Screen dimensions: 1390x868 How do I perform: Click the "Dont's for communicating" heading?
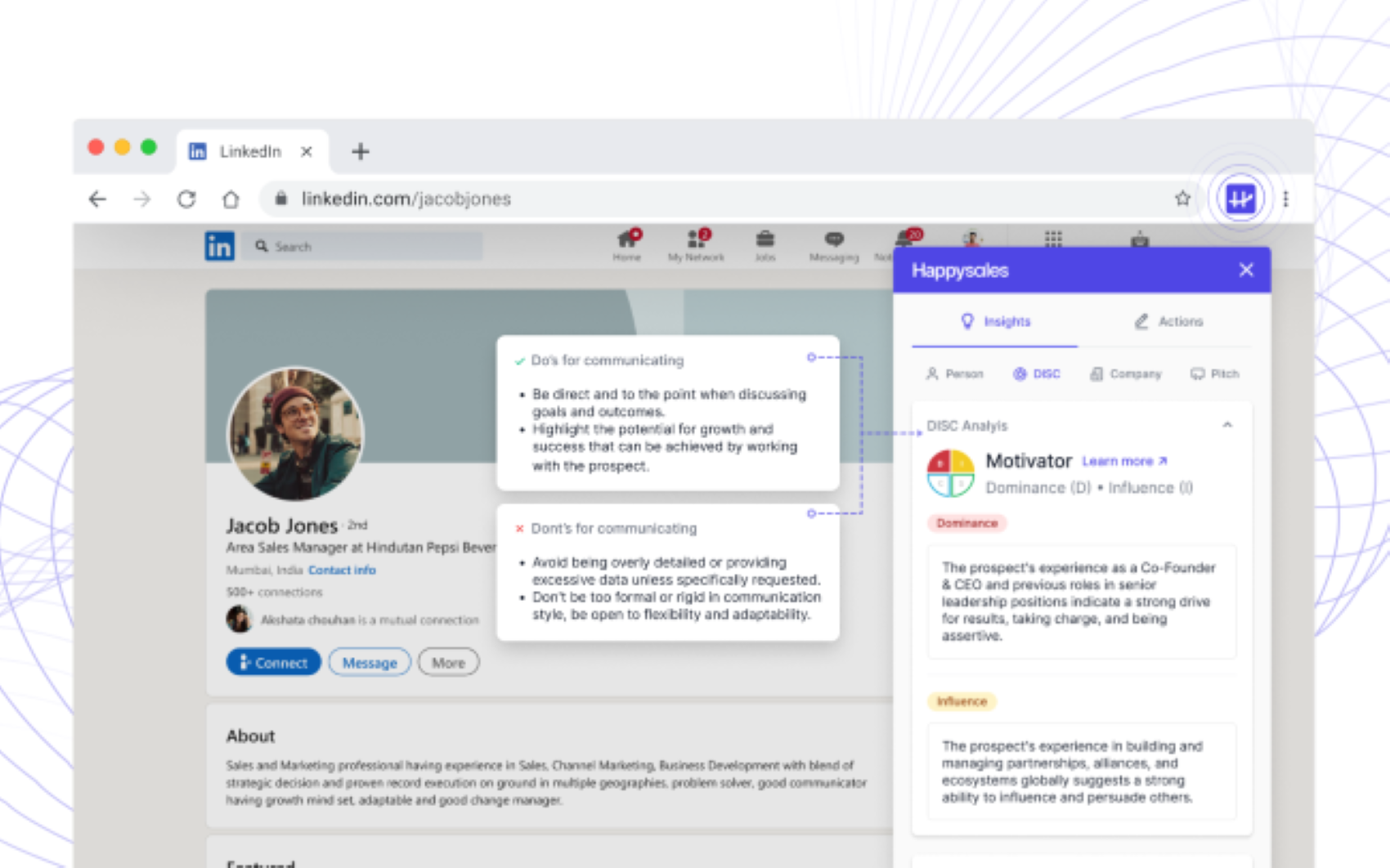click(614, 529)
